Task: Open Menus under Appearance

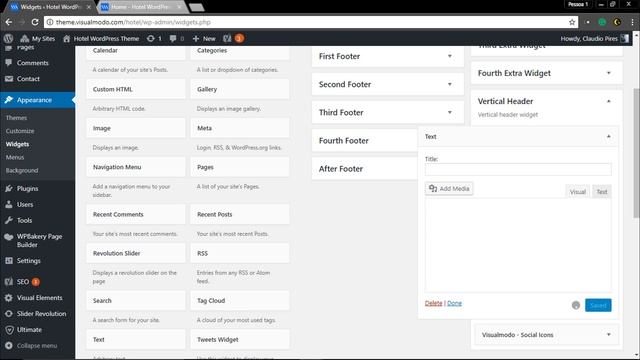Action: point(15,157)
